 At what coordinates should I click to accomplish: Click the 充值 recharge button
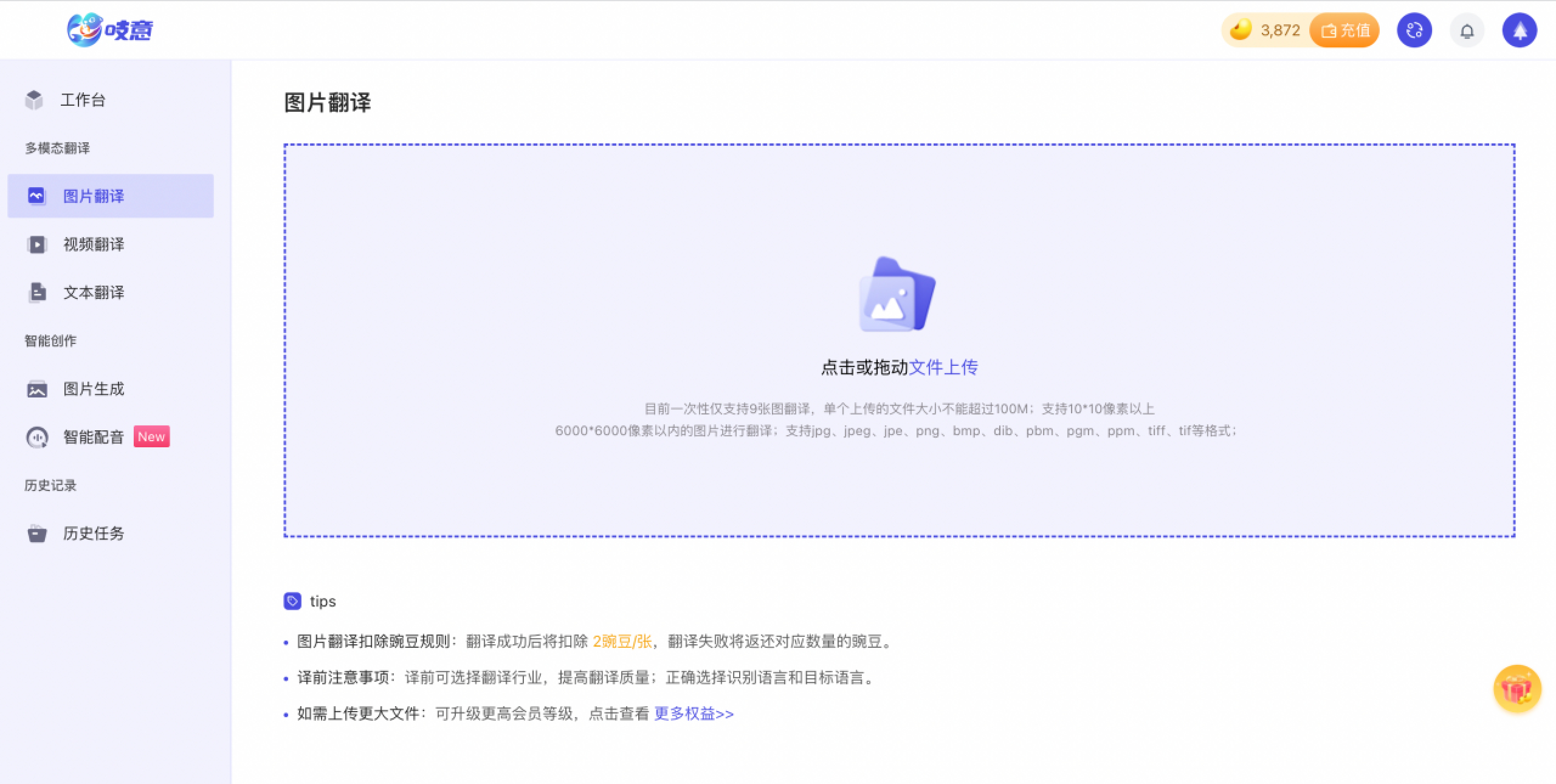coord(1345,30)
